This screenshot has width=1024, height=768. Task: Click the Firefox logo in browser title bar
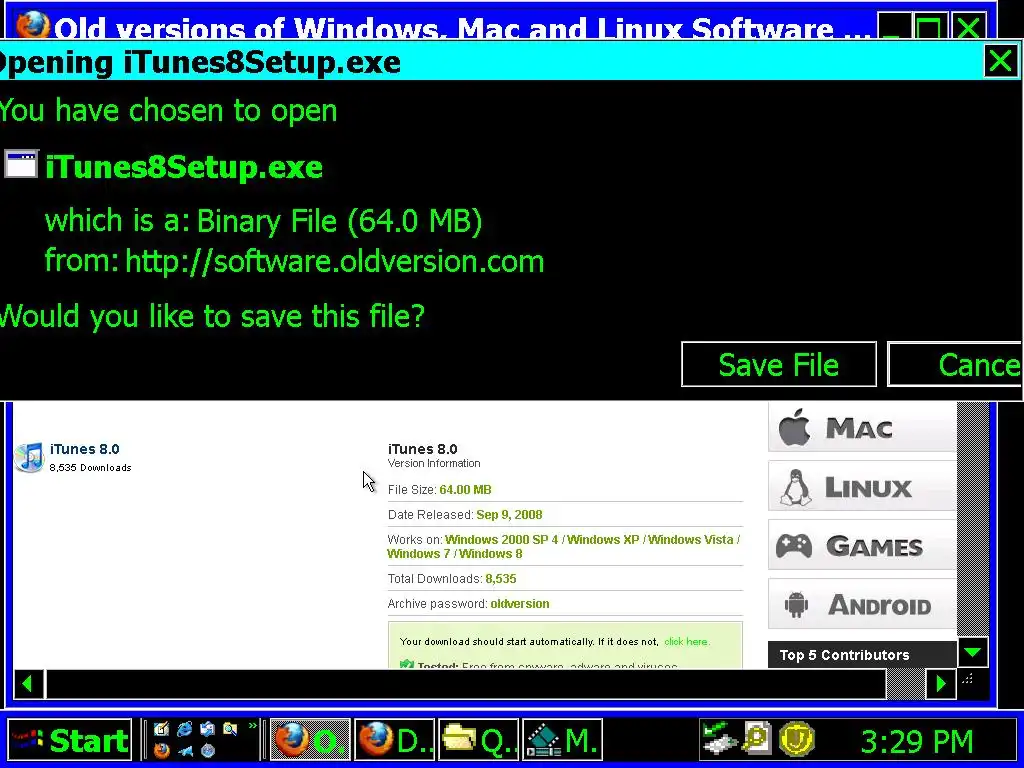[31, 26]
